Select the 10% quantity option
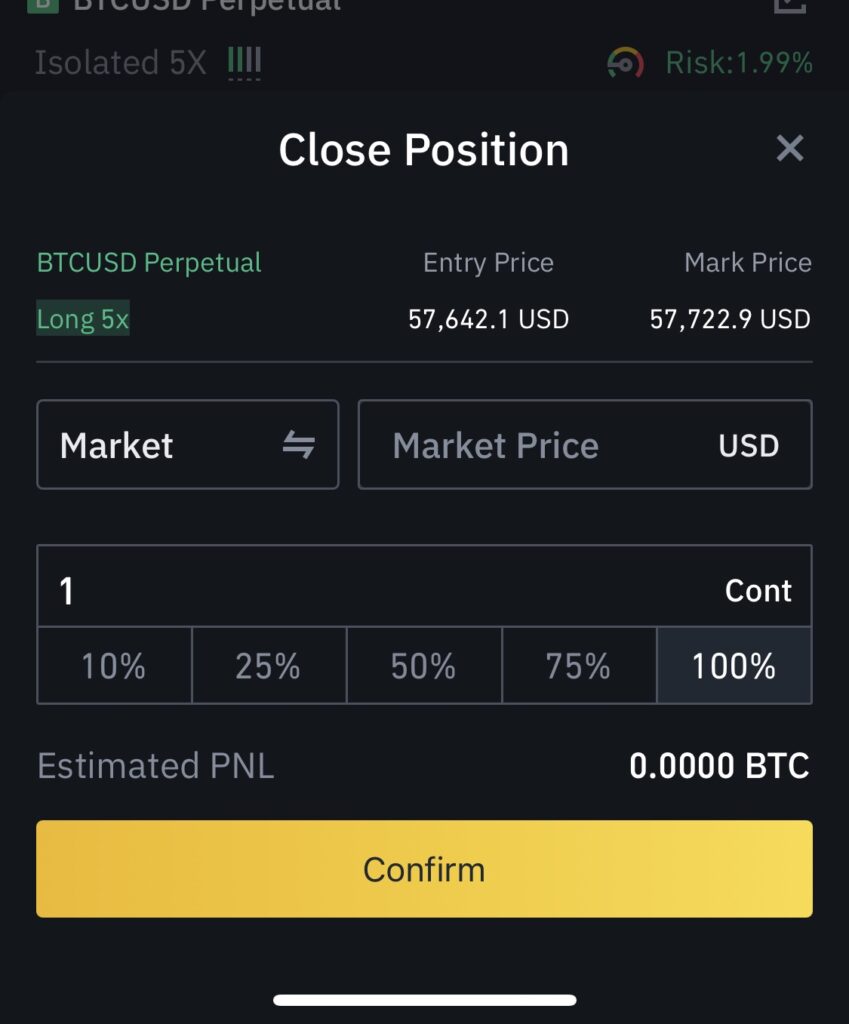This screenshot has height=1024, width=849. click(x=114, y=665)
